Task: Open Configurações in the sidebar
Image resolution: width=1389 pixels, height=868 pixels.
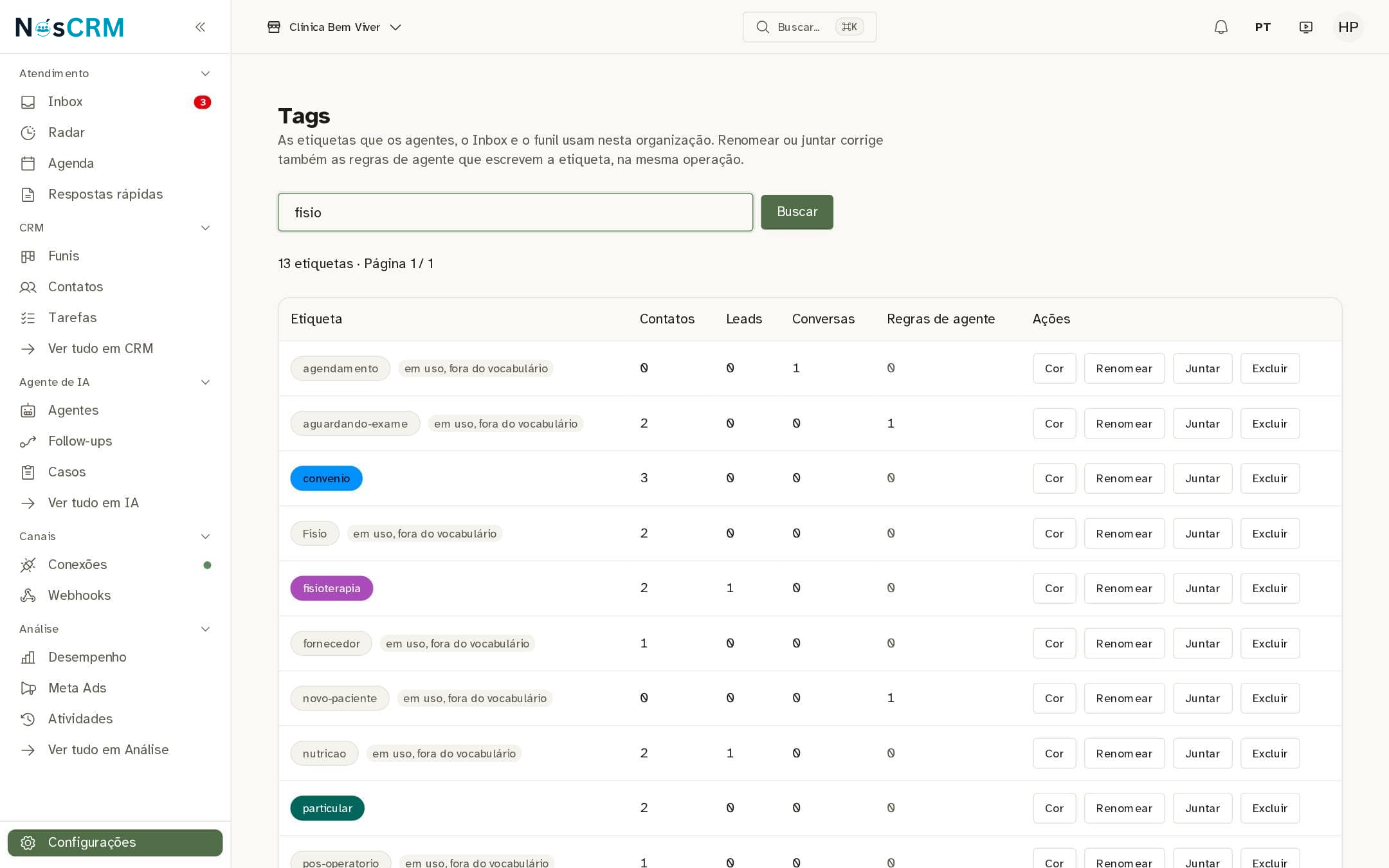Action: click(x=115, y=843)
